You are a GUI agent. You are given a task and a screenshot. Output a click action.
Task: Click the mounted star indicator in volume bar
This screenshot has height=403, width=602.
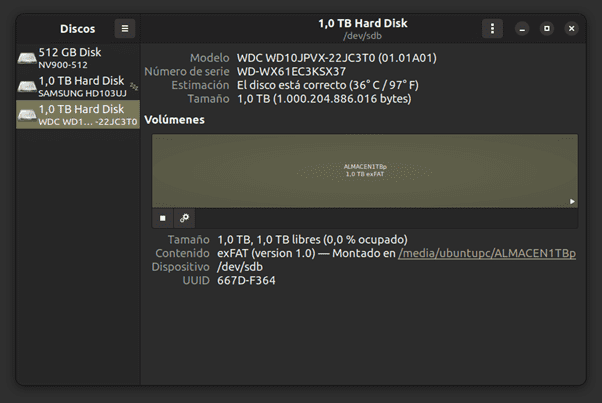[572, 201]
